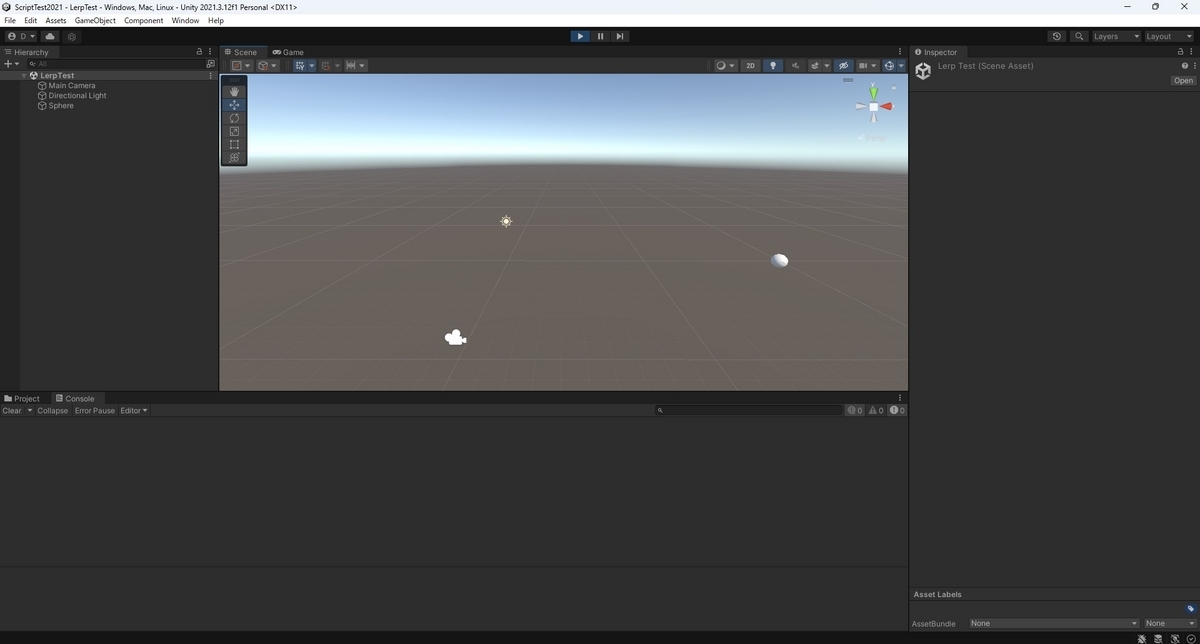
Task: Enable Error Pause in the Console
Action: click(94, 410)
